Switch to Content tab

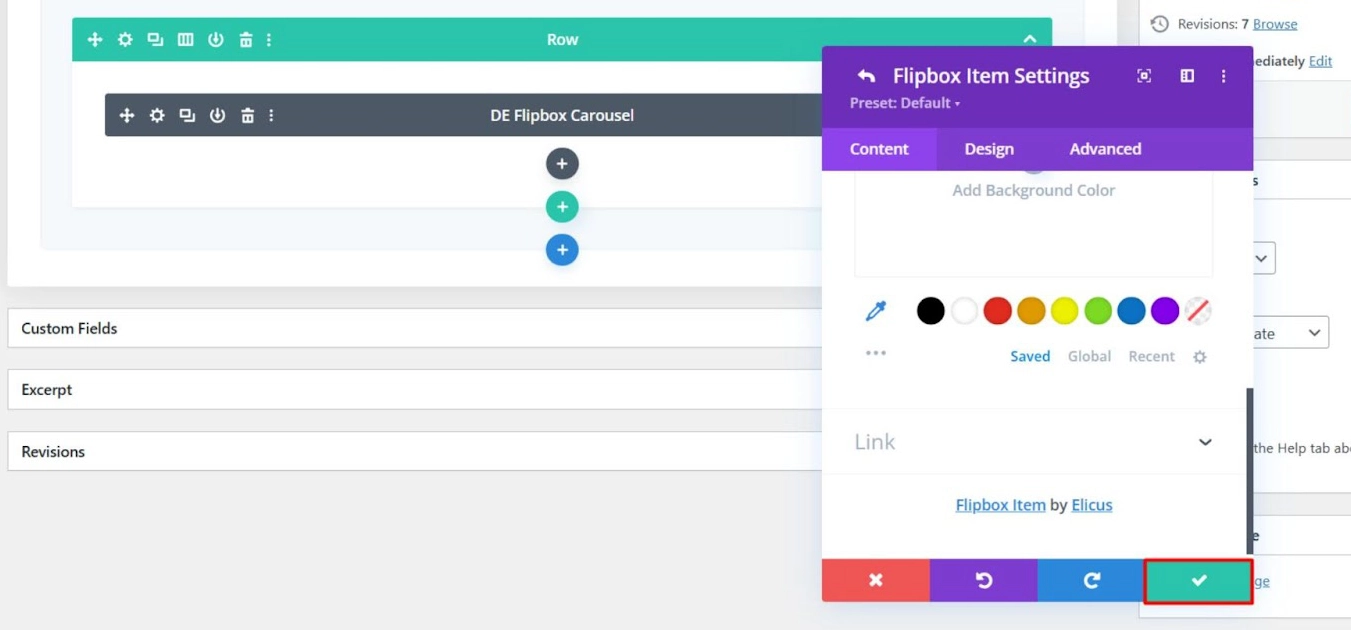point(879,149)
